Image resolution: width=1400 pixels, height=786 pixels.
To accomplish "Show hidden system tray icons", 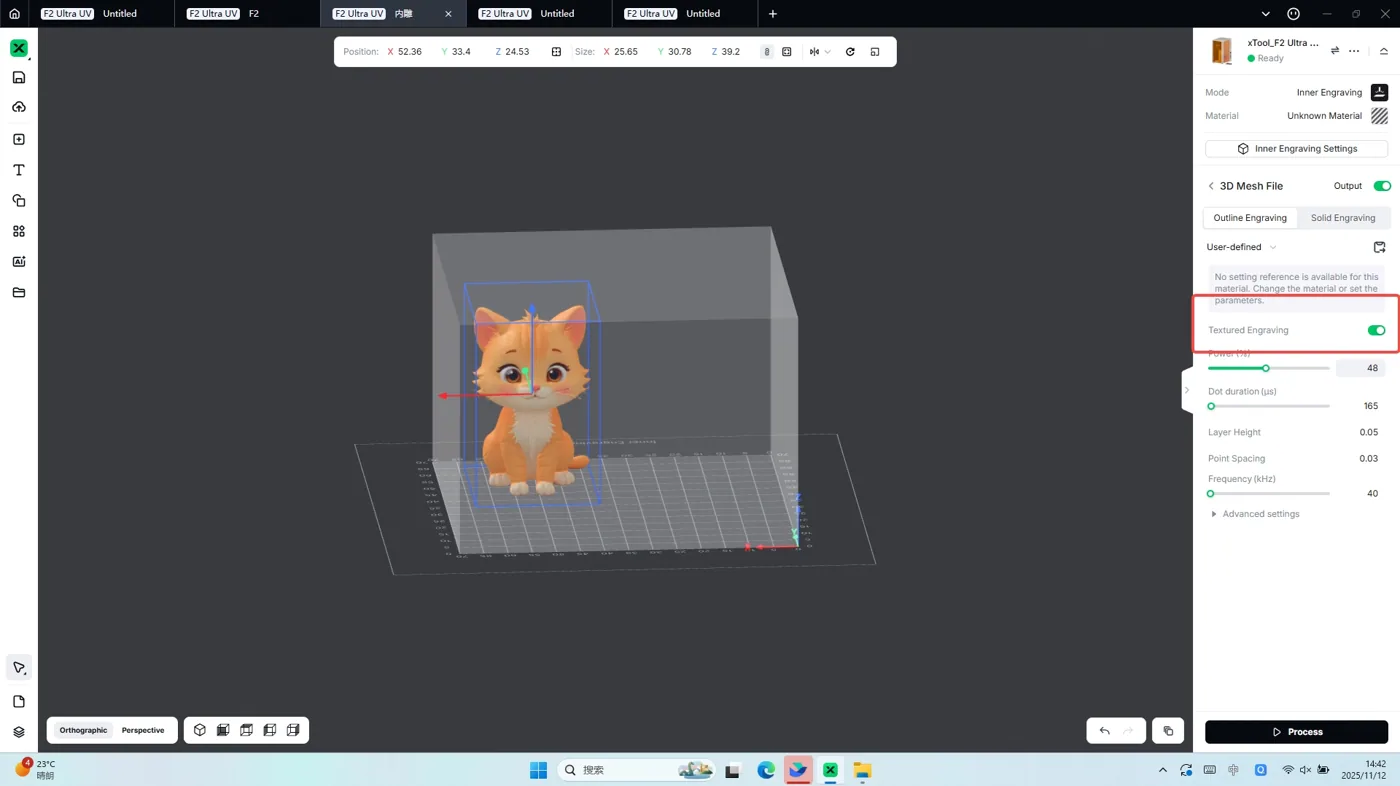I will pos(1162,770).
